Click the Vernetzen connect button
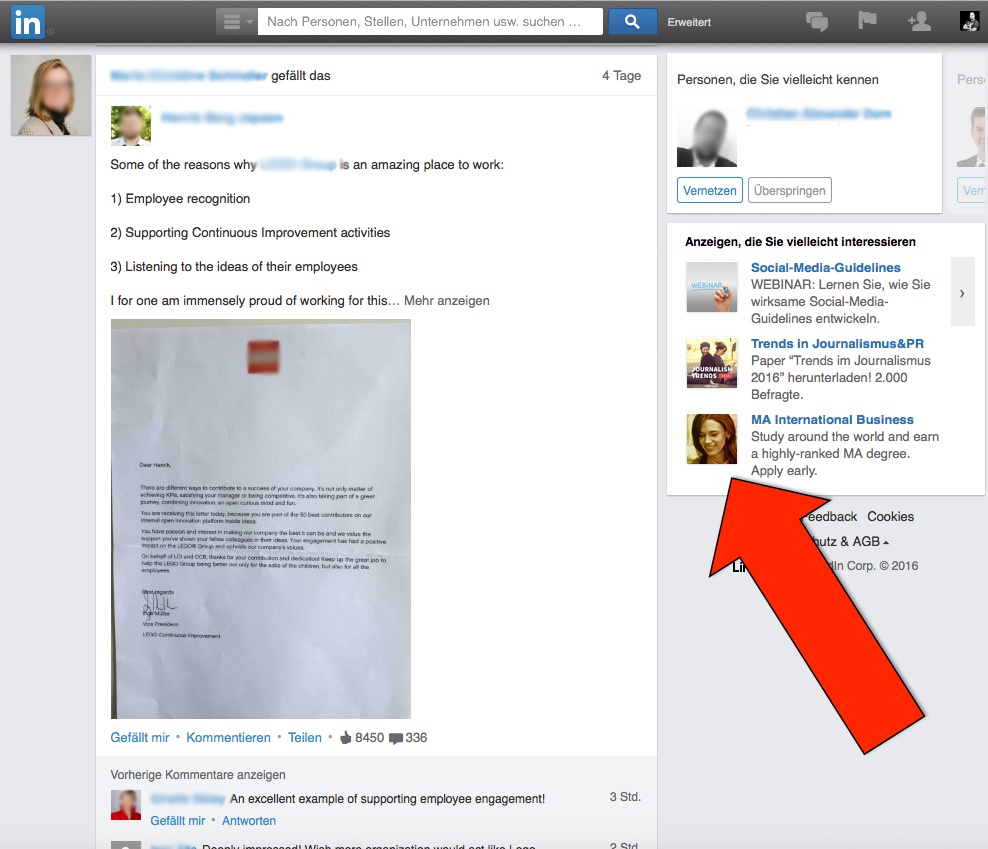 (710, 190)
